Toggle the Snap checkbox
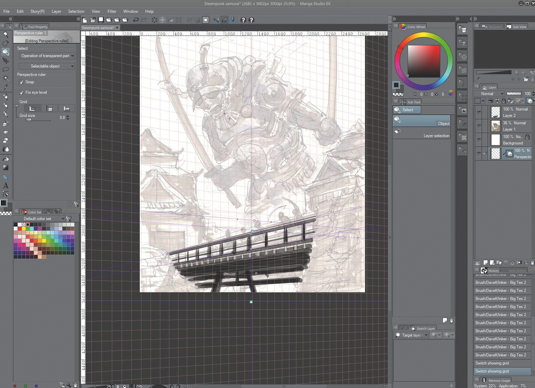This screenshot has height=388, width=535. [22, 82]
